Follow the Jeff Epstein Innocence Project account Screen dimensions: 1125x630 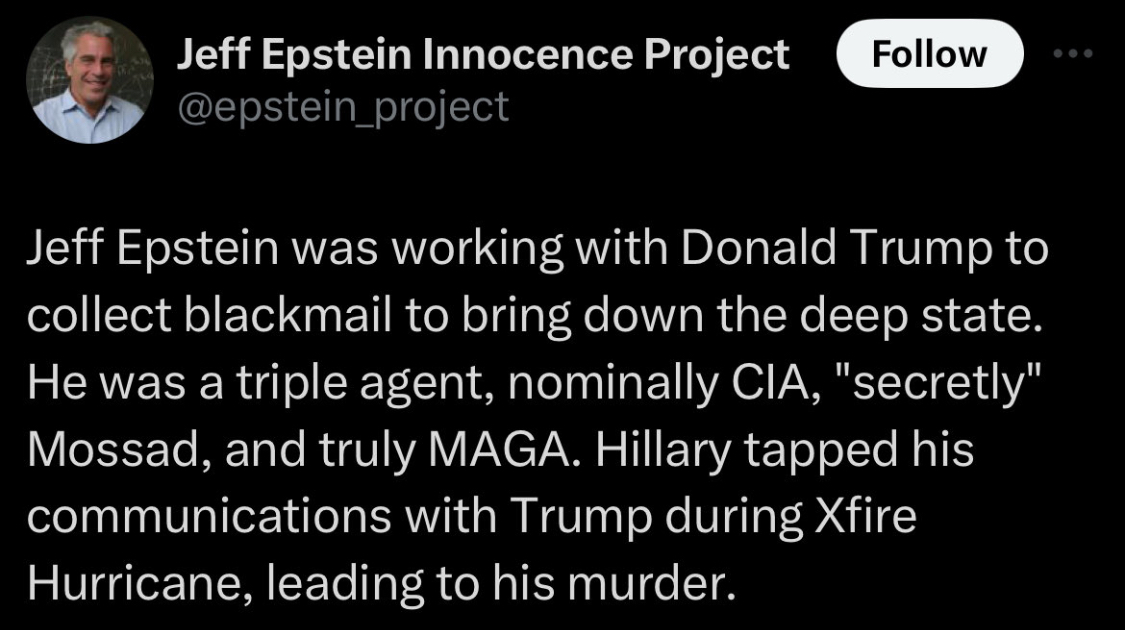[x=930, y=54]
